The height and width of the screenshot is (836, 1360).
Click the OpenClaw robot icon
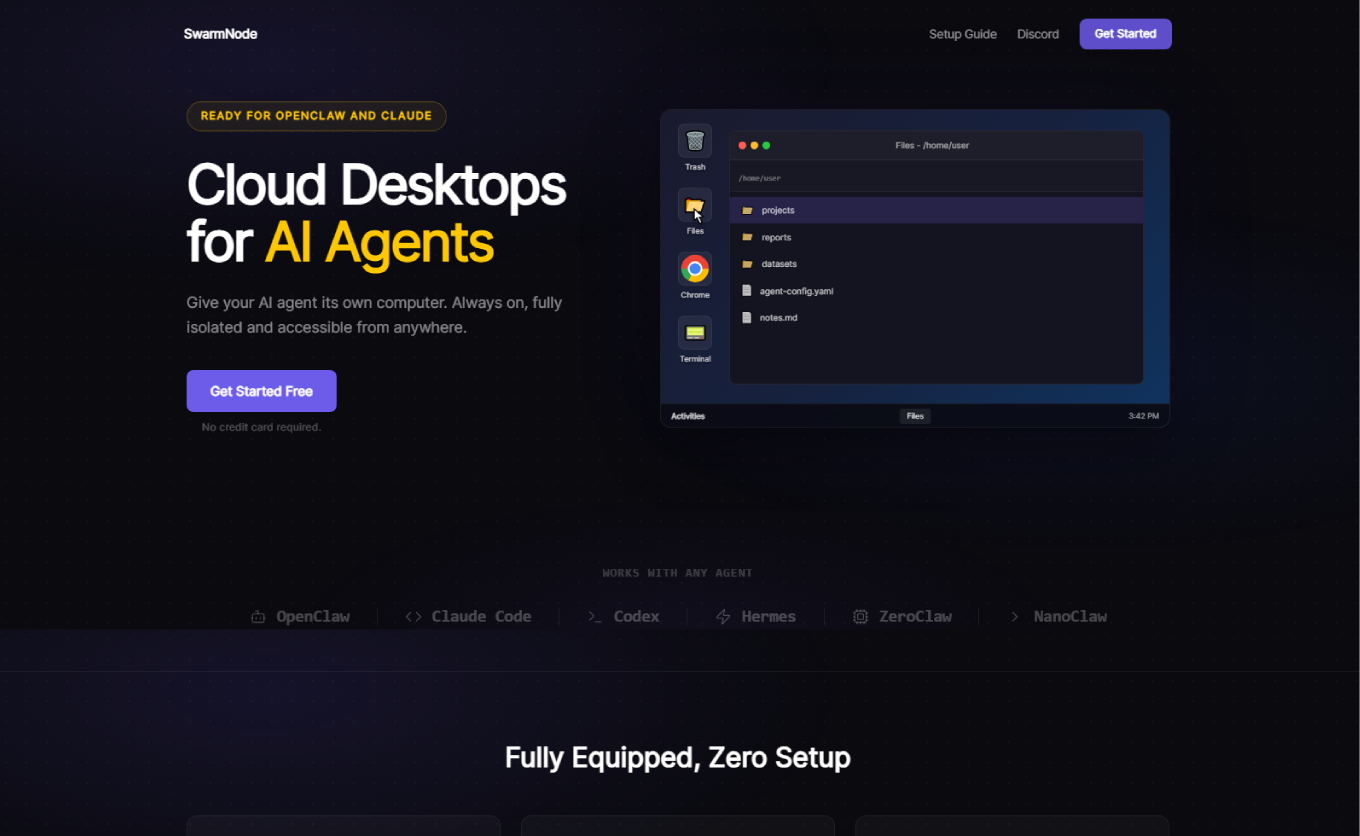pos(258,617)
